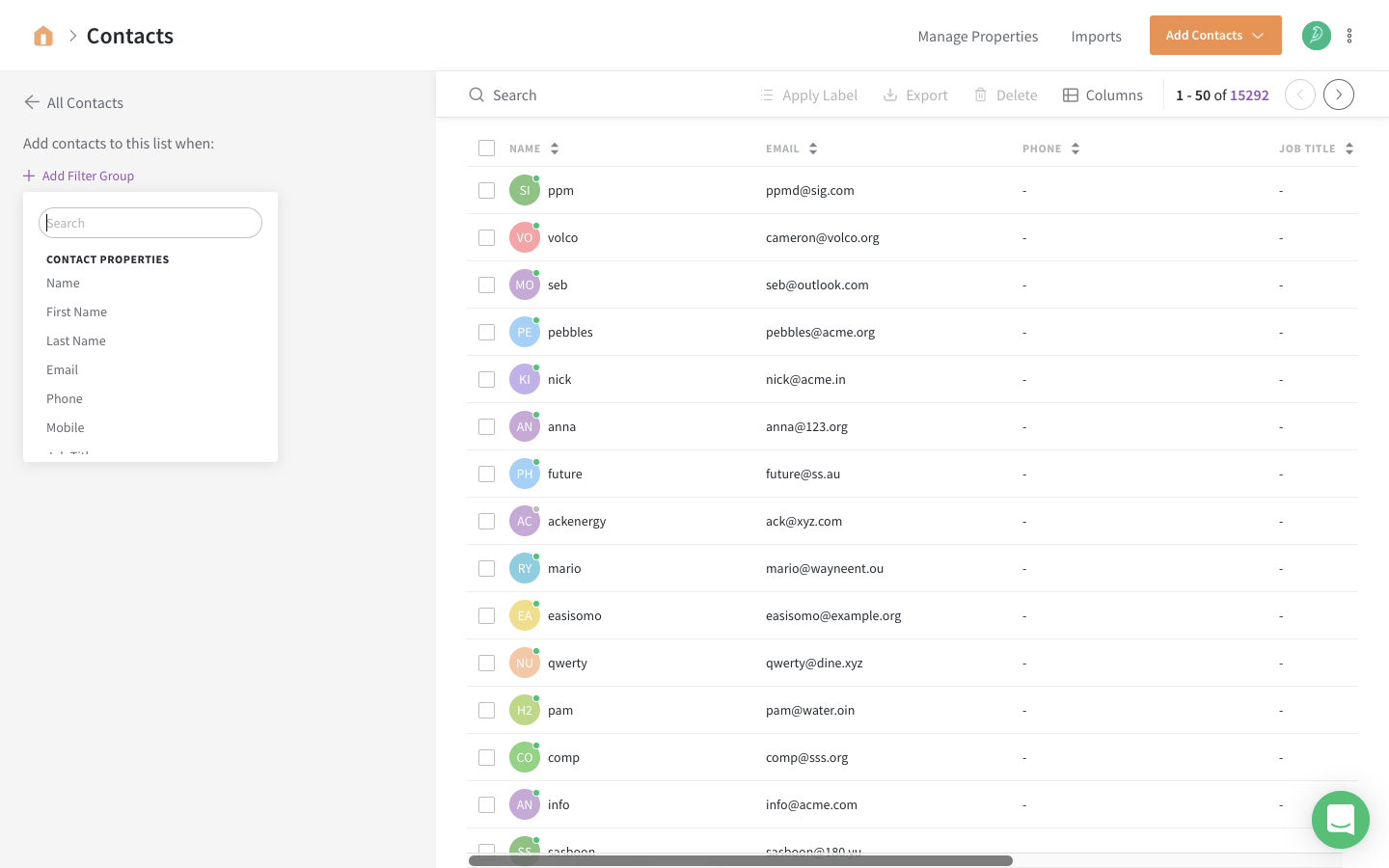Screen dimensions: 1389x868
Task: Go to the next page of contacts
Action: [1338, 95]
